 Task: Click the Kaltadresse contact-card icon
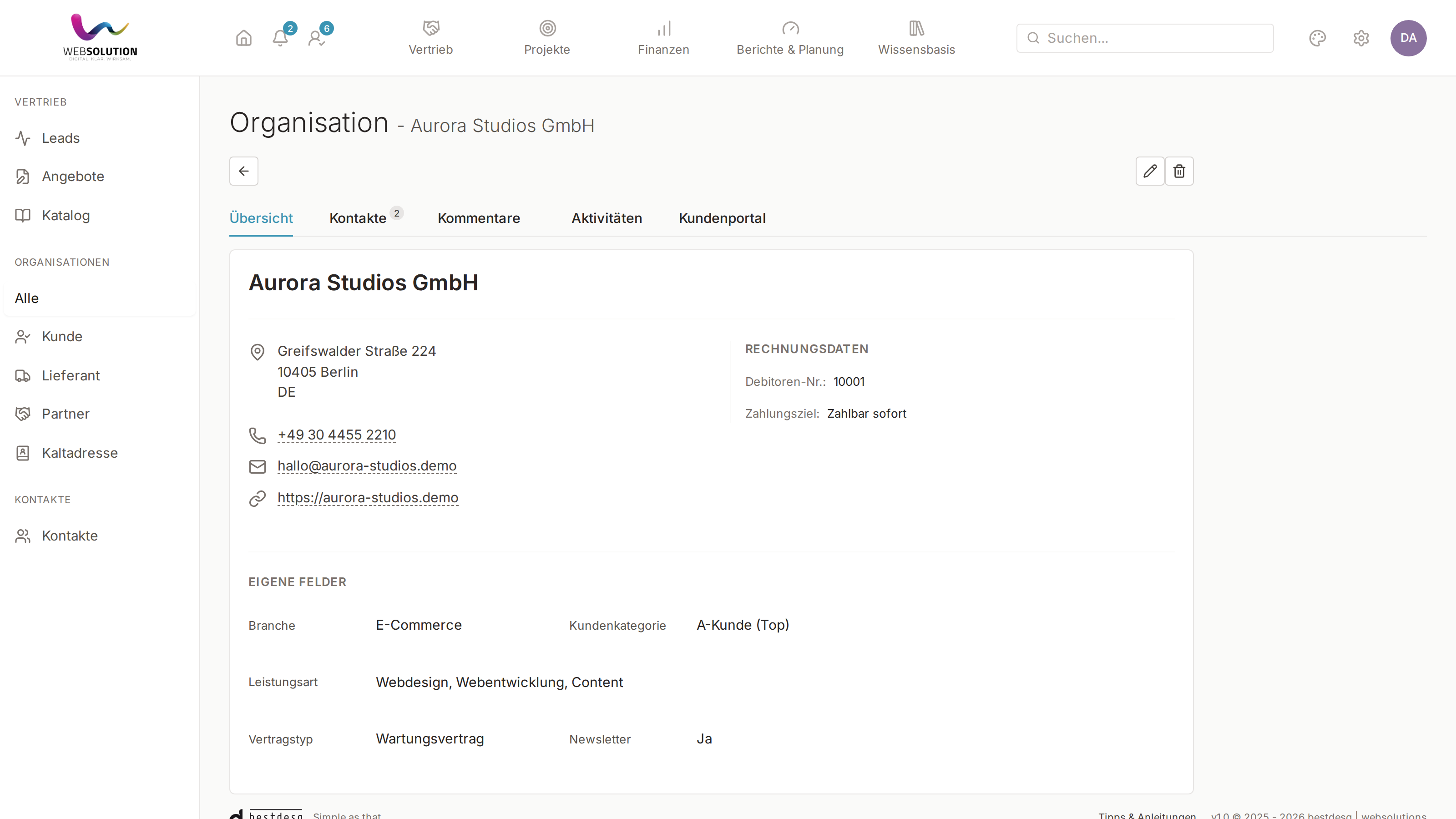[x=23, y=453]
